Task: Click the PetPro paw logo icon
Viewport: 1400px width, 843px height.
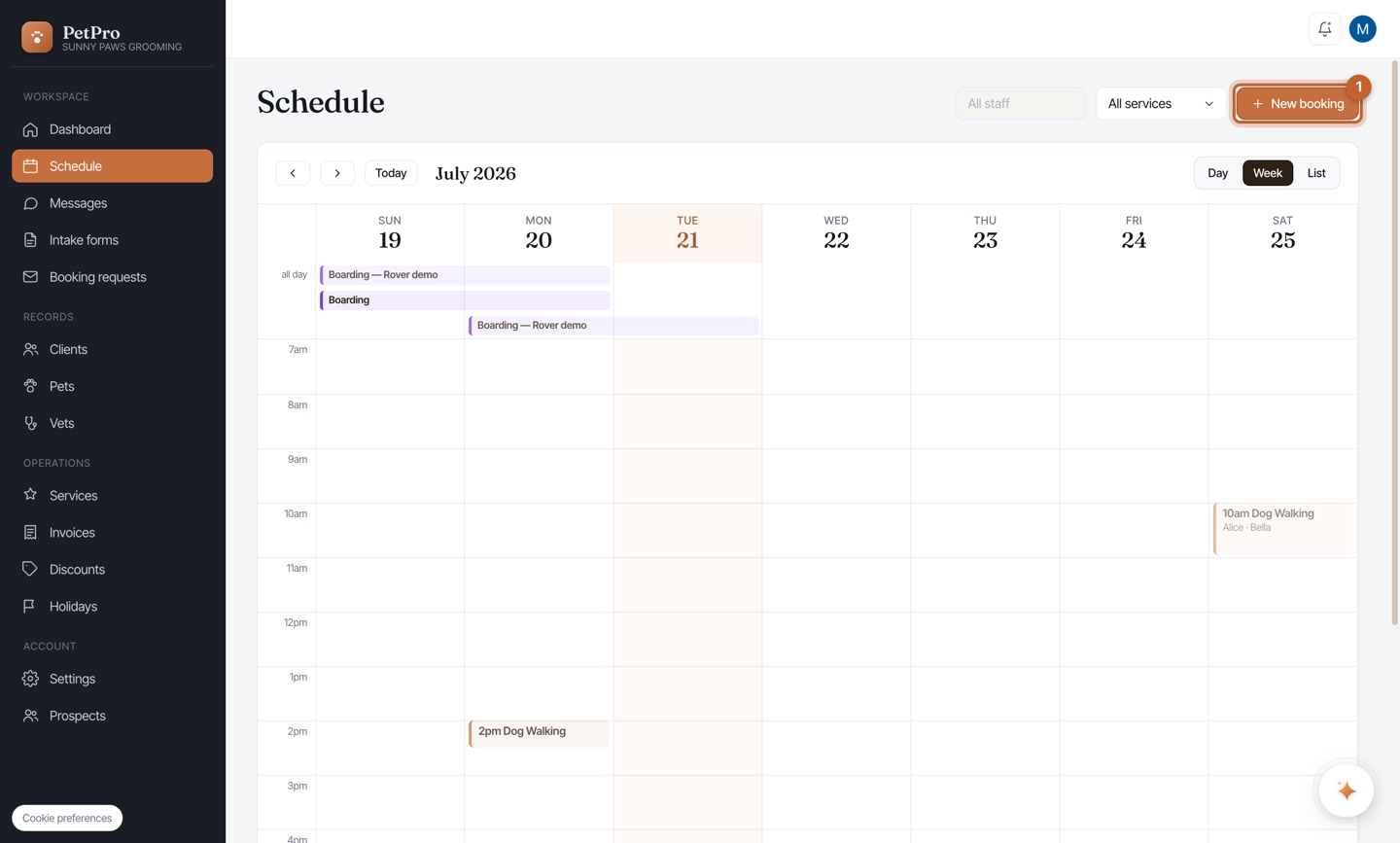Action: pyautogui.click(x=37, y=37)
